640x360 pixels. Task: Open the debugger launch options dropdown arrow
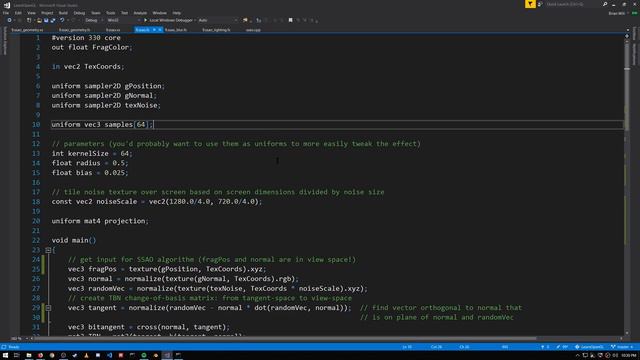click(x=195, y=20)
